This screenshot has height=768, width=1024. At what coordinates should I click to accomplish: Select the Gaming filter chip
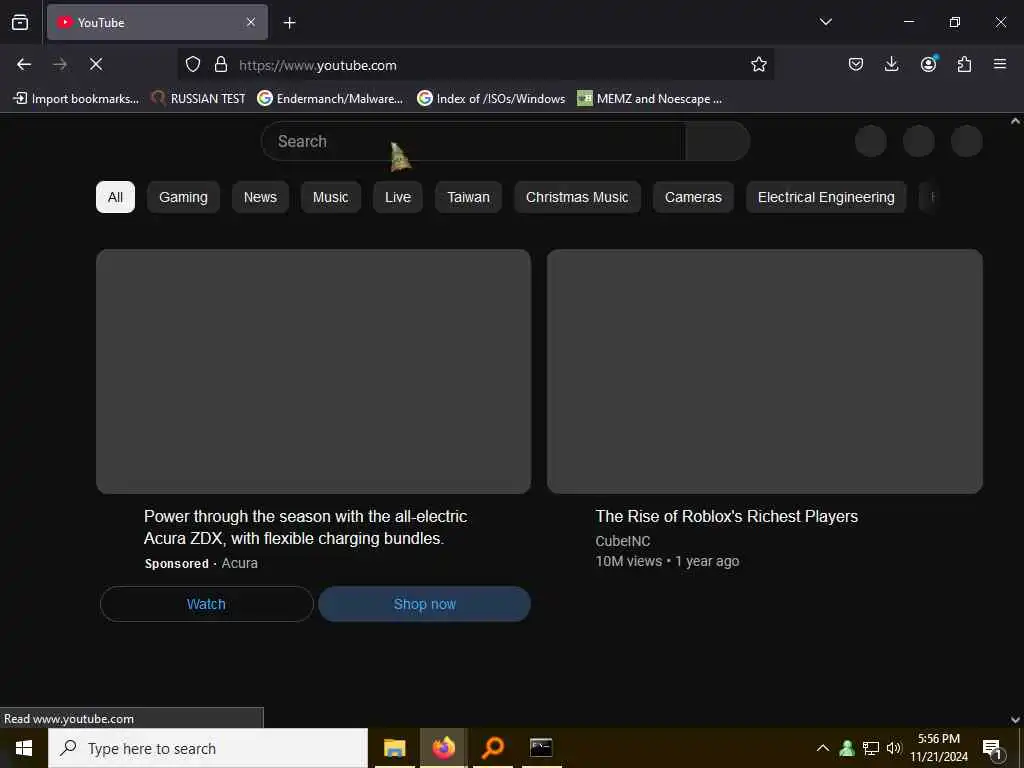click(x=184, y=197)
